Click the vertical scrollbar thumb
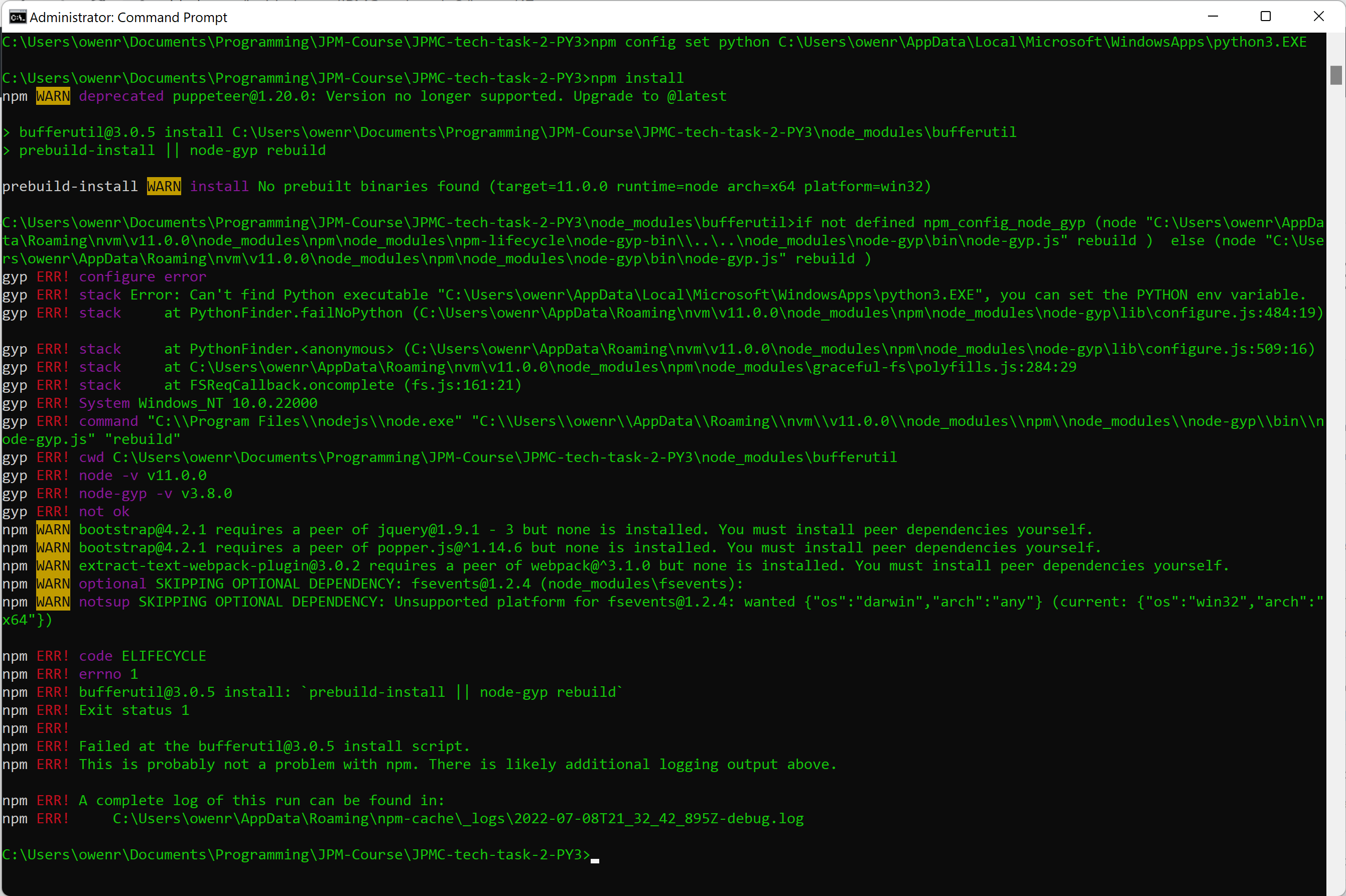Image resolution: width=1346 pixels, height=896 pixels. click(1336, 75)
